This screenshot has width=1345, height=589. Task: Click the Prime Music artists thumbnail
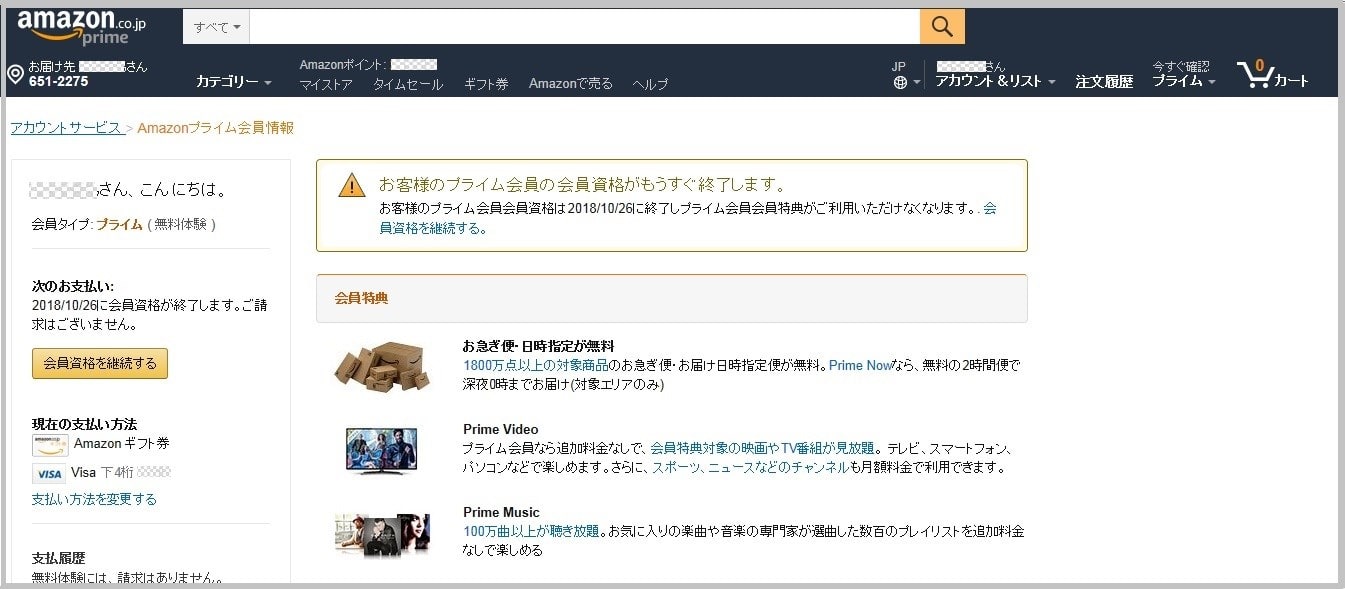coord(382,535)
